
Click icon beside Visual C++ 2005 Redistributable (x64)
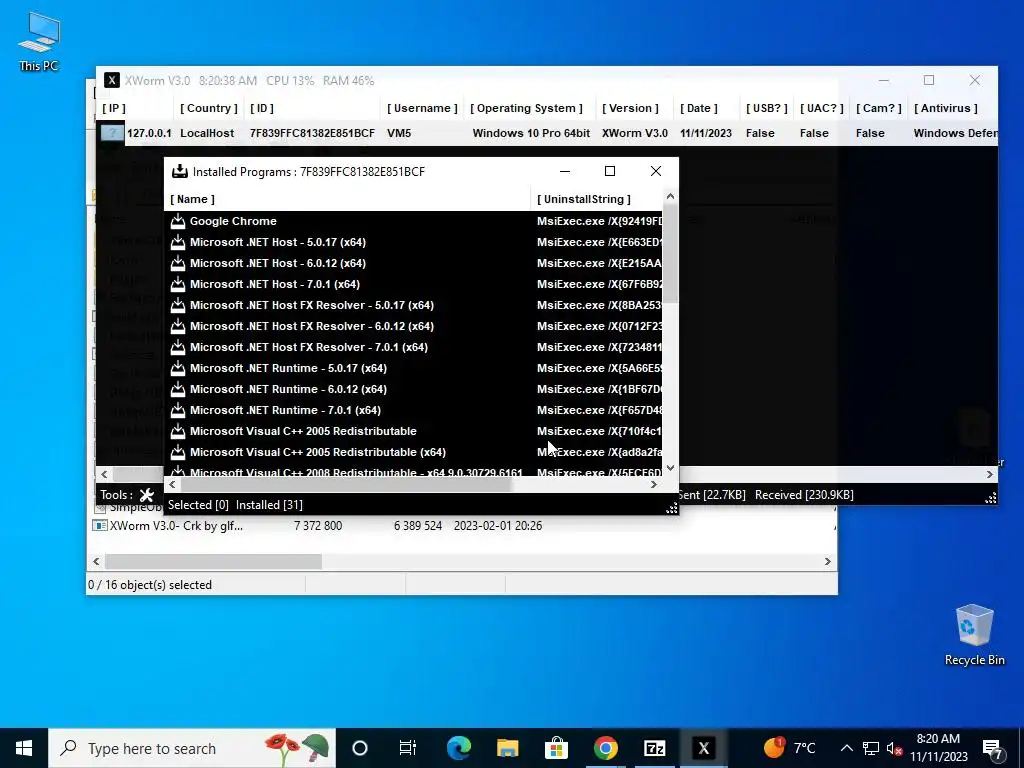(x=178, y=451)
